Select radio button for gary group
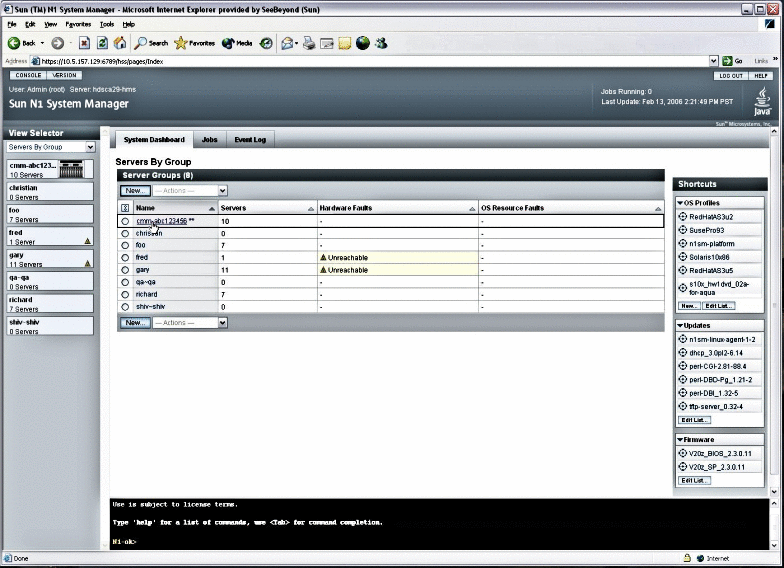Viewport: 784px width, 568px height. pyautogui.click(x=125, y=270)
